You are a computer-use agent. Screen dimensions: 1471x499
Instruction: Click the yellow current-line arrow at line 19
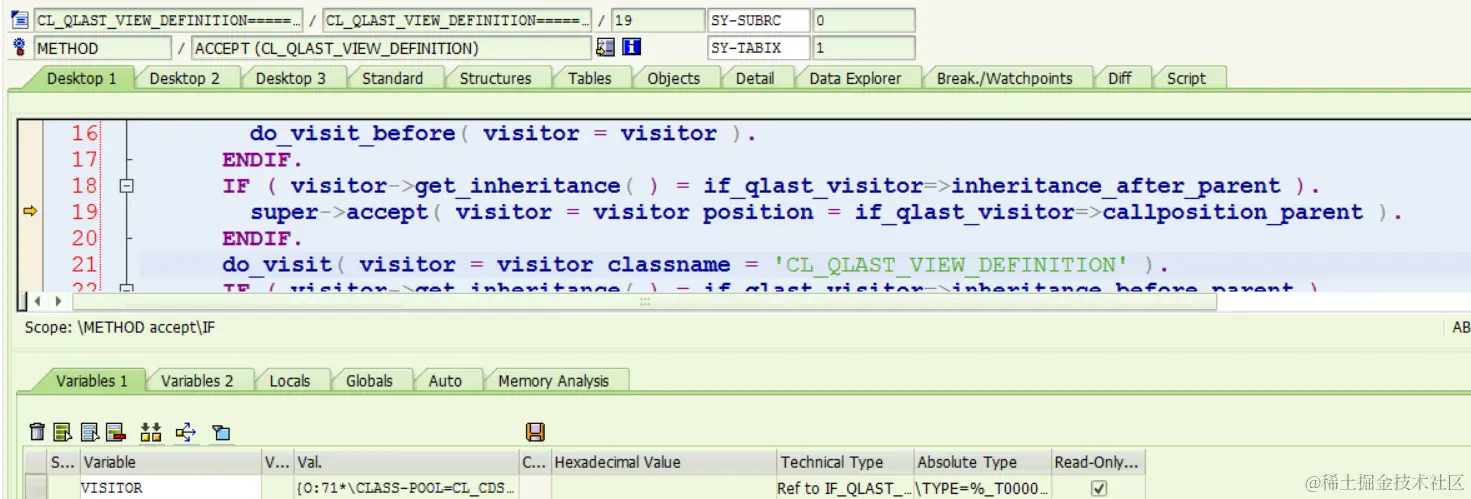point(29,211)
